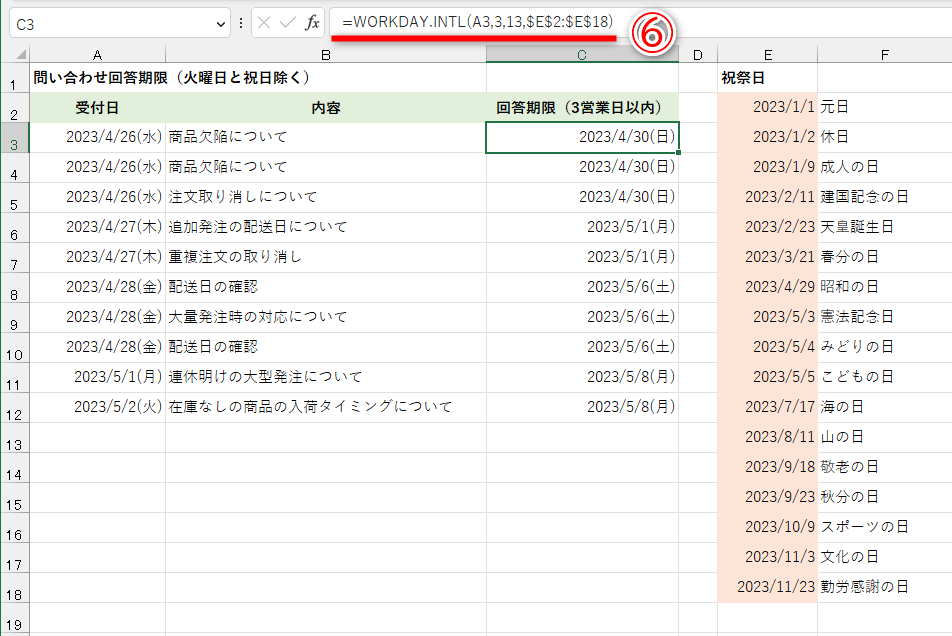Screen dimensions: 952x636
Task: Select column header E
Action: (767, 54)
